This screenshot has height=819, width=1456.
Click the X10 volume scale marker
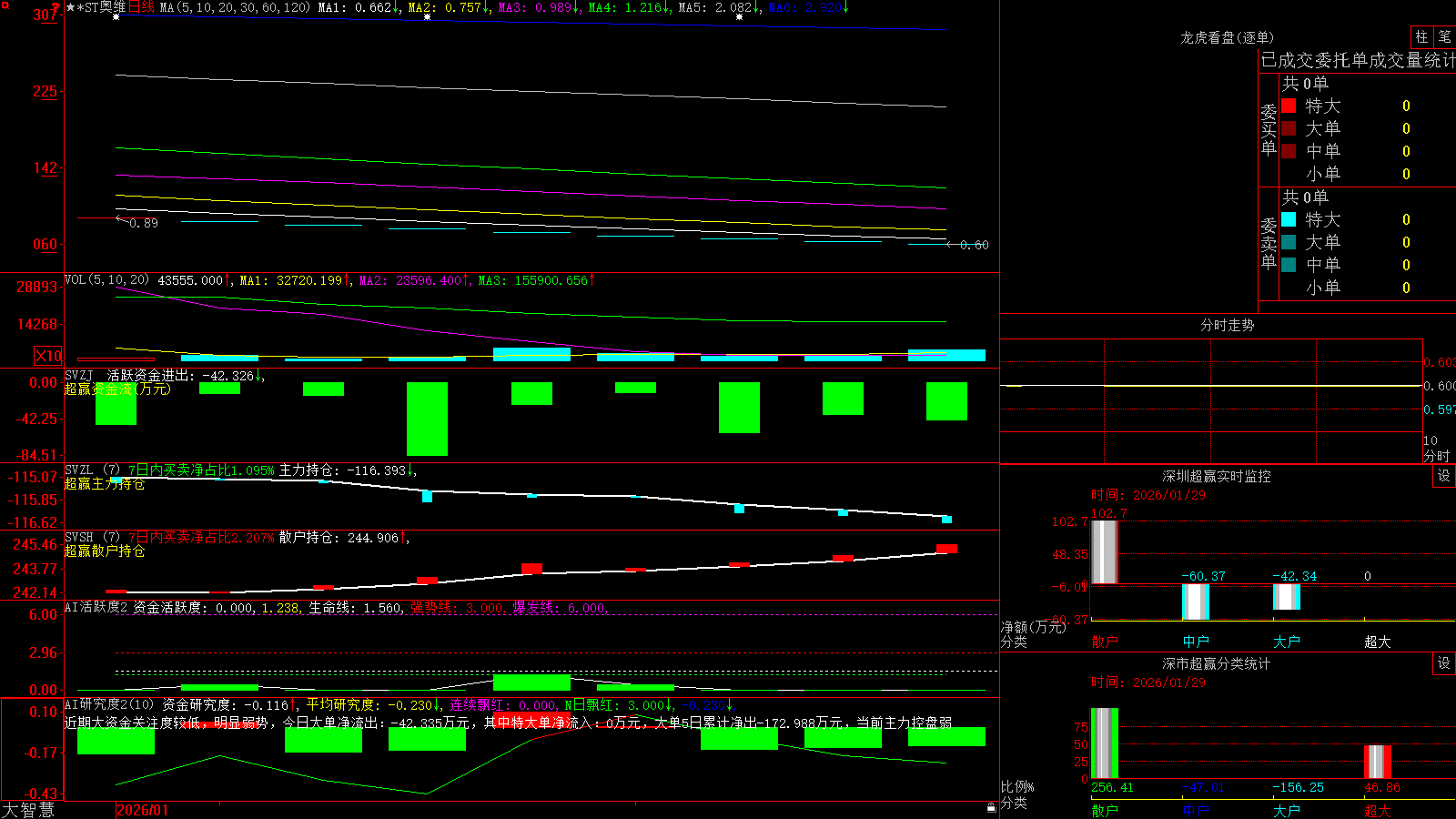48,356
